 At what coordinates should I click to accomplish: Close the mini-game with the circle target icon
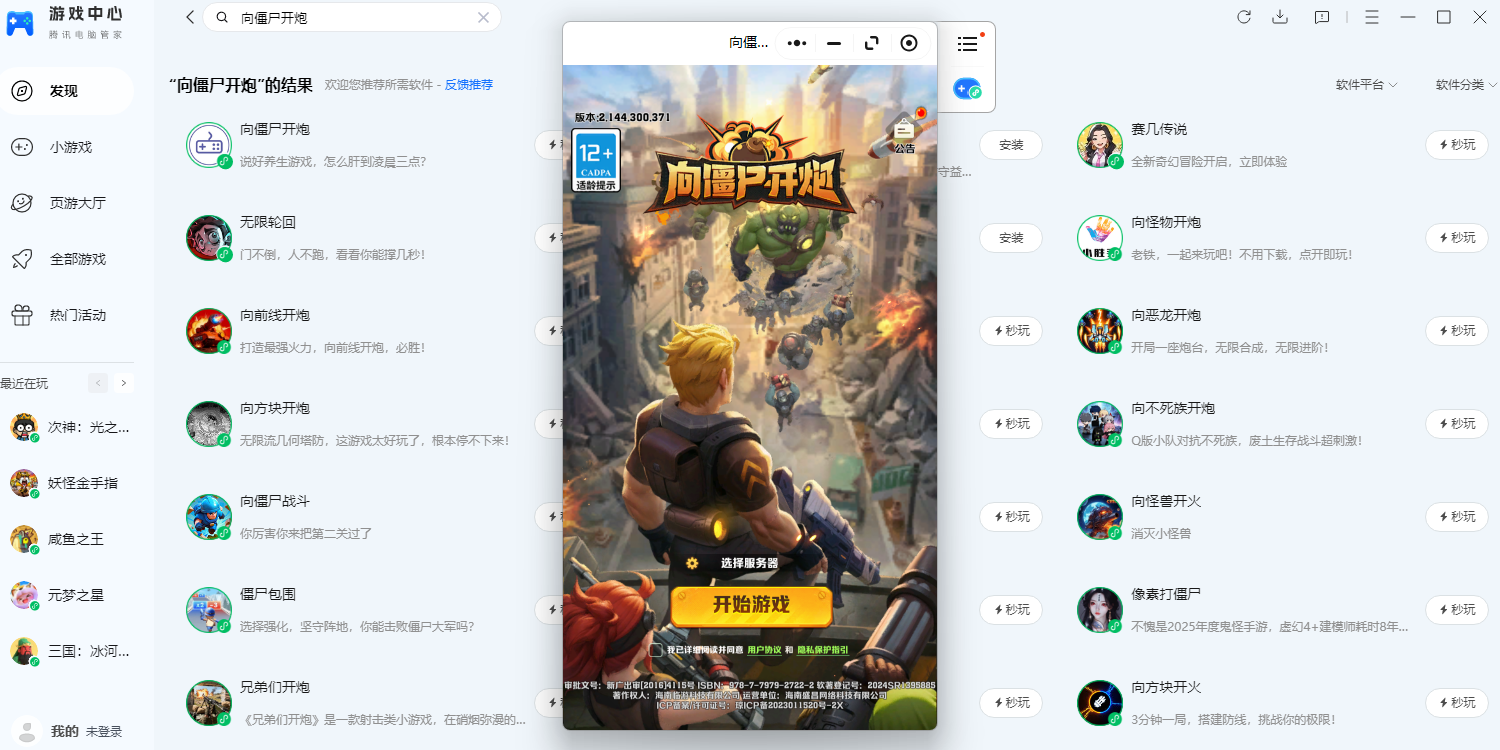(x=909, y=43)
